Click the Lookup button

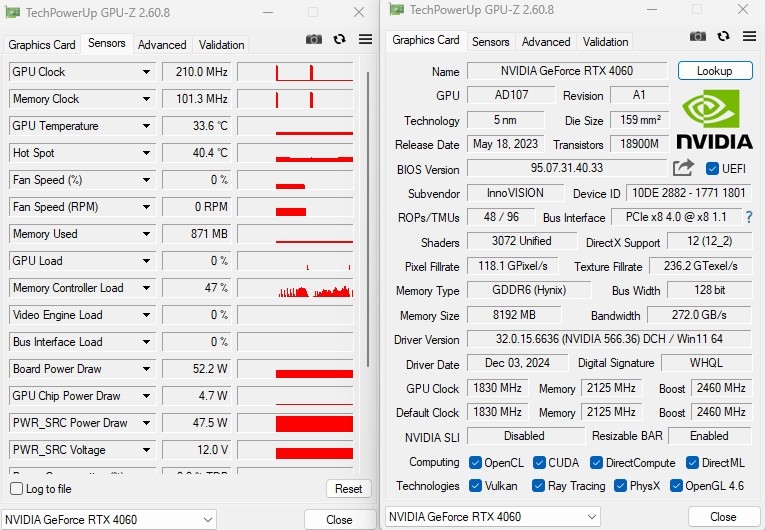(715, 71)
